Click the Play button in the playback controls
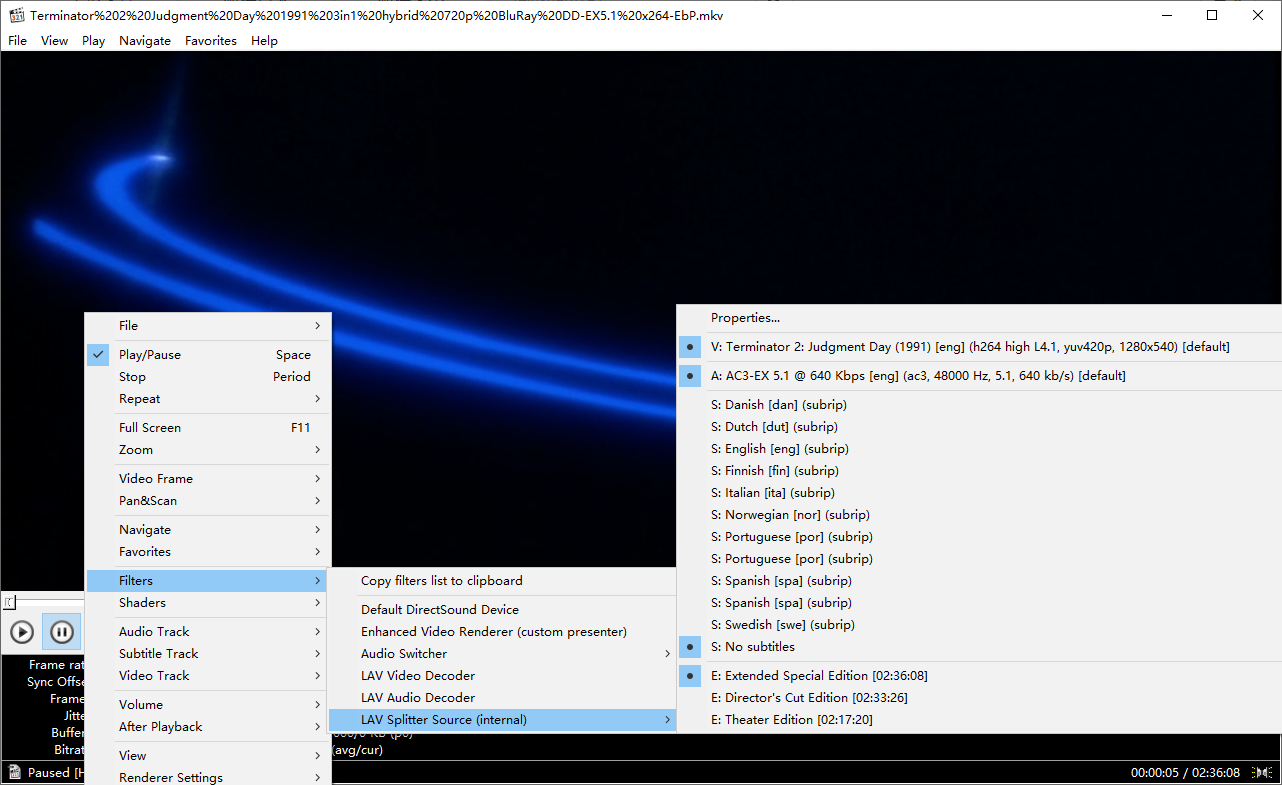This screenshot has height=785, width=1282. click(x=22, y=632)
